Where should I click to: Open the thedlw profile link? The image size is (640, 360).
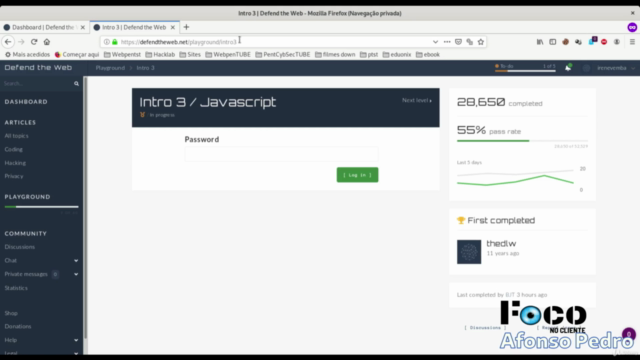(501, 244)
